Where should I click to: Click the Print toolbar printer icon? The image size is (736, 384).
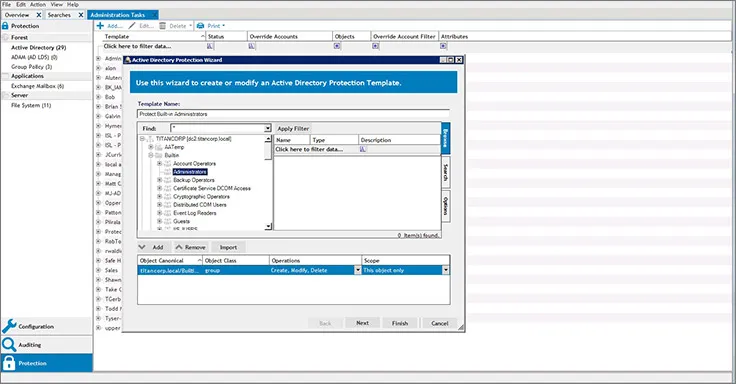[200, 26]
